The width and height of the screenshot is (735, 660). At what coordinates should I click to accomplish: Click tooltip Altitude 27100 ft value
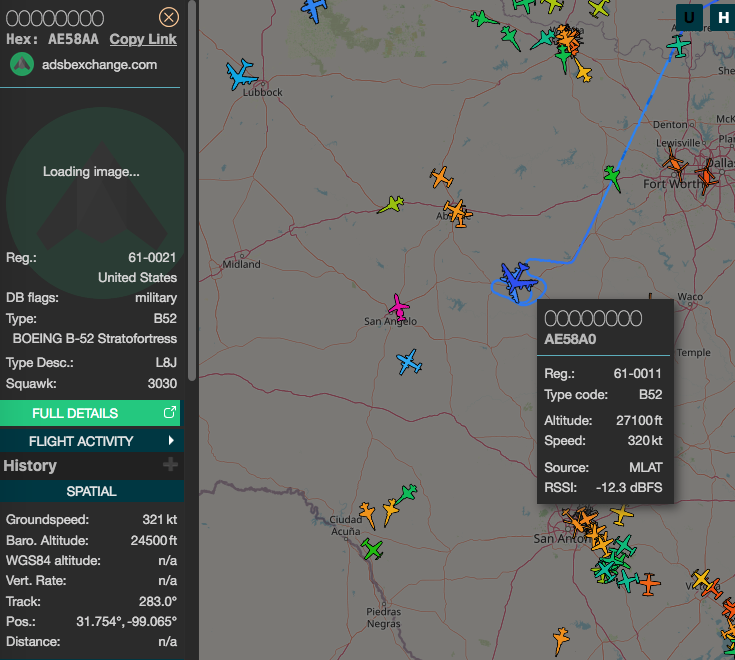[x=639, y=420]
